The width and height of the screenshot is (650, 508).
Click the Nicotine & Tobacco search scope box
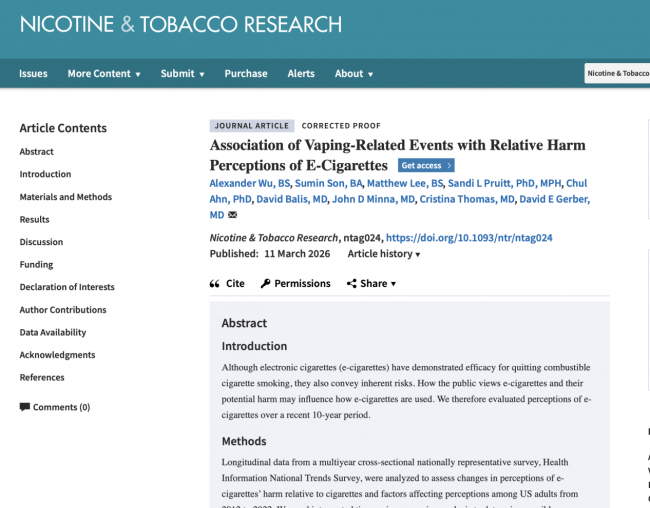click(617, 74)
